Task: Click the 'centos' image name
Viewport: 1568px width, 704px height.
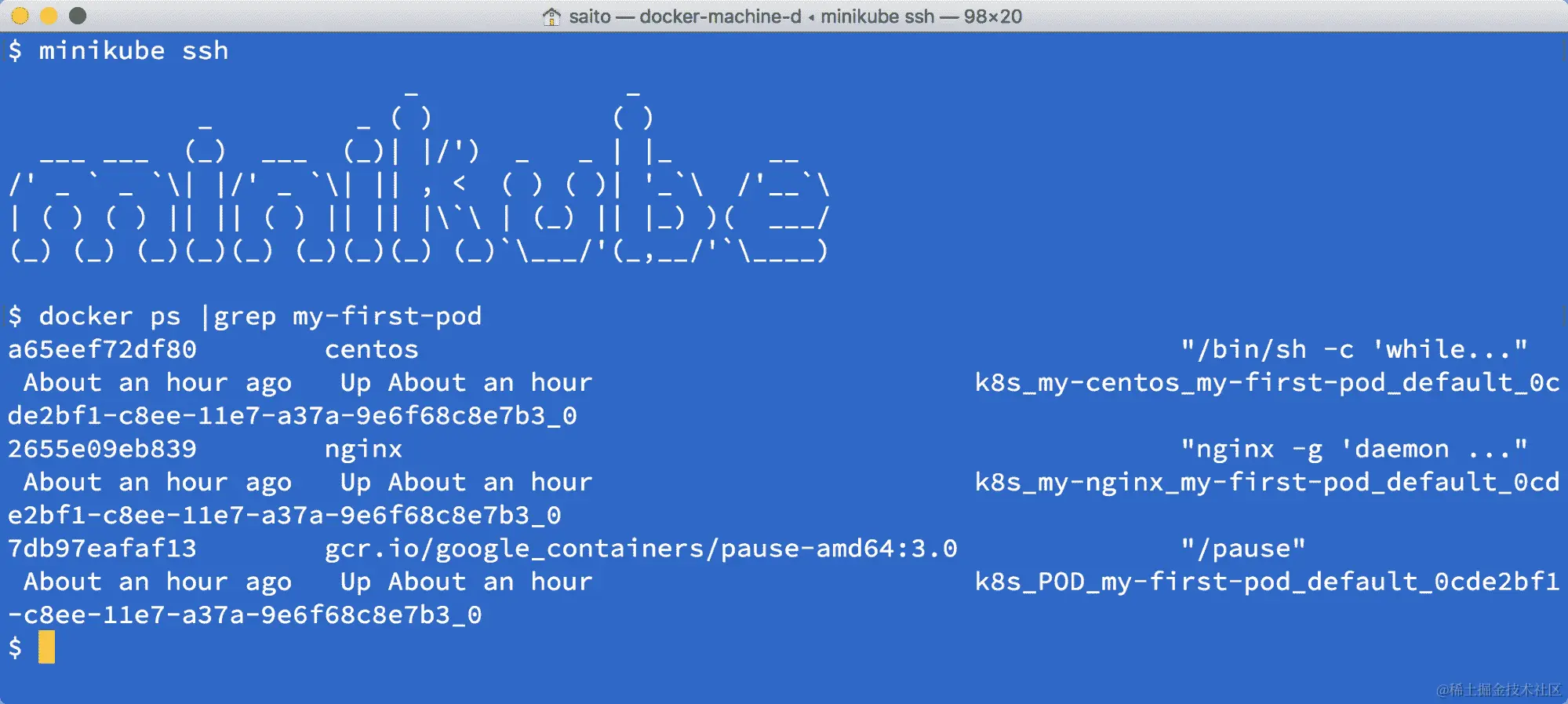Action: click(372, 349)
